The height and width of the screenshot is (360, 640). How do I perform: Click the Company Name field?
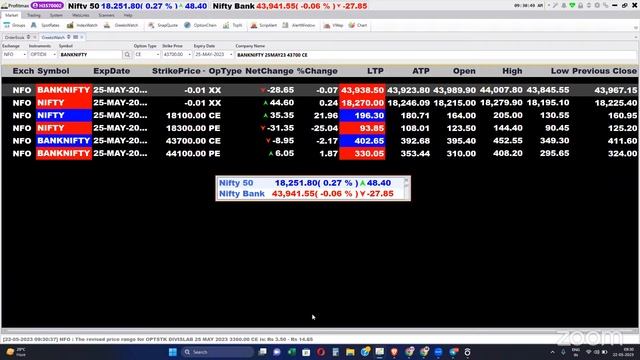tap(435, 55)
